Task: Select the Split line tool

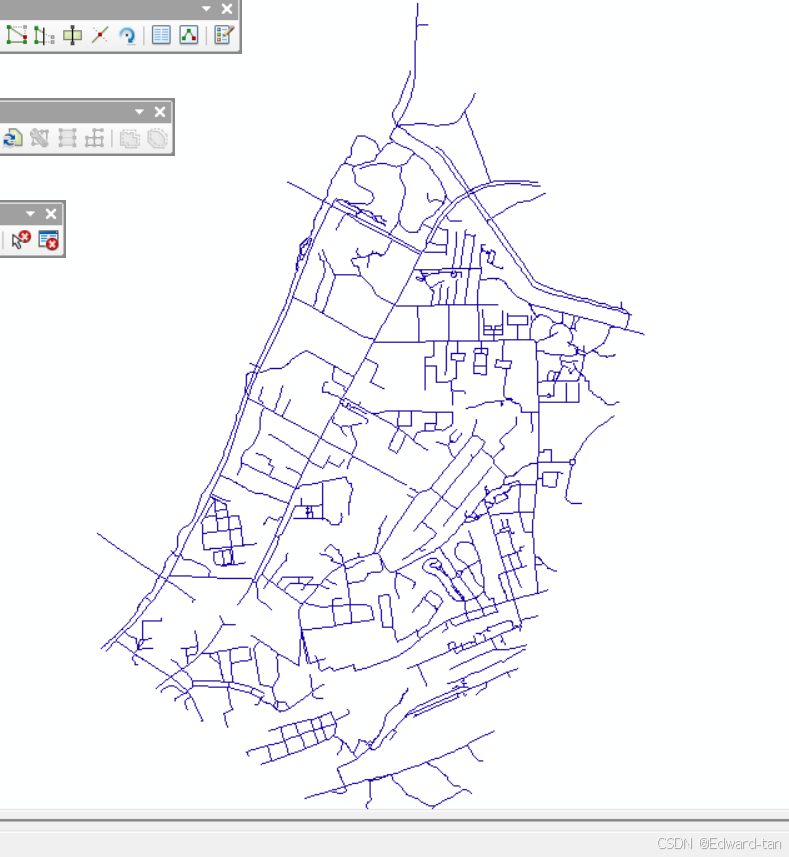Action: (x=99, y=35)
